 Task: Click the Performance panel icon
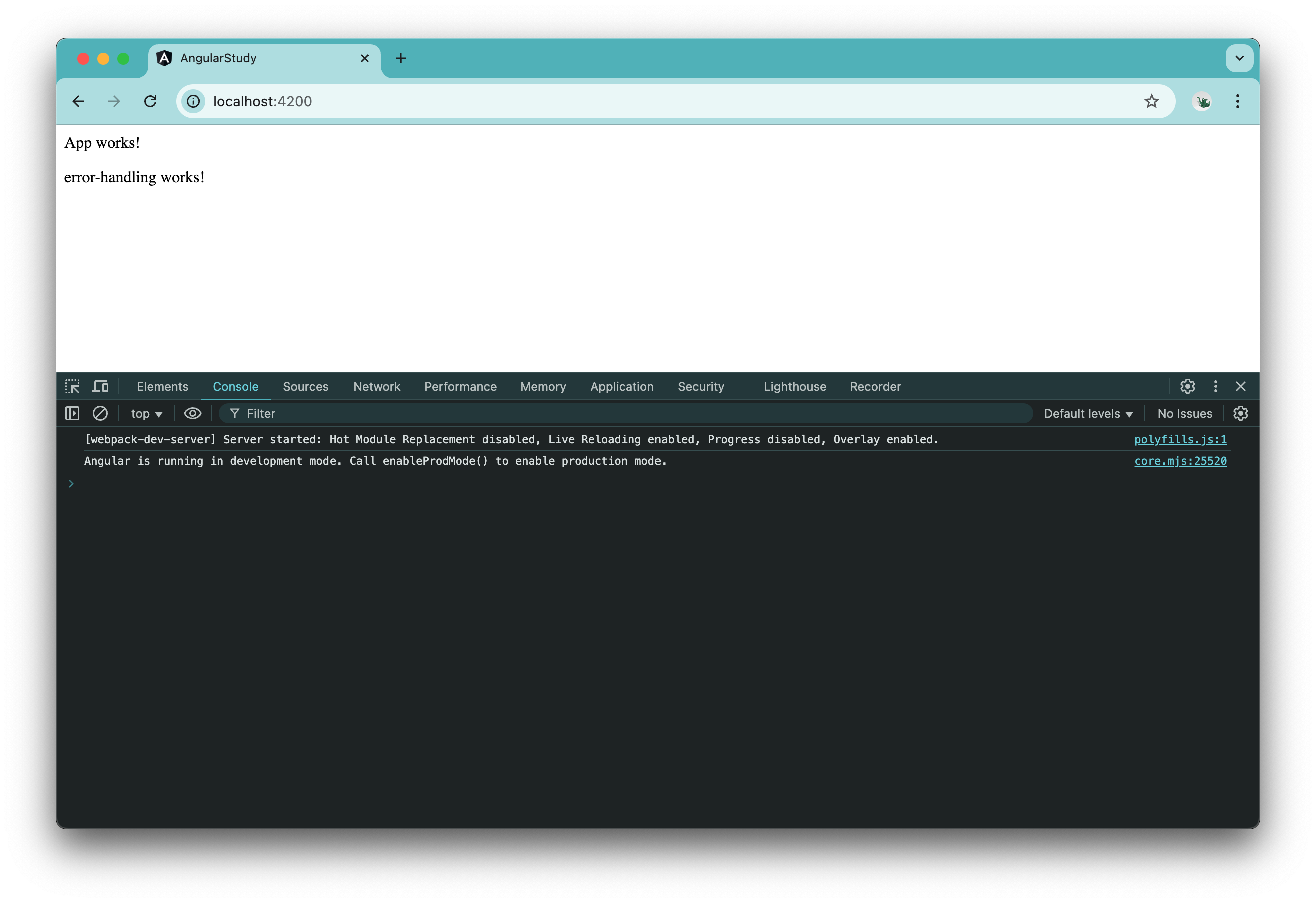(x=460, y=386)
